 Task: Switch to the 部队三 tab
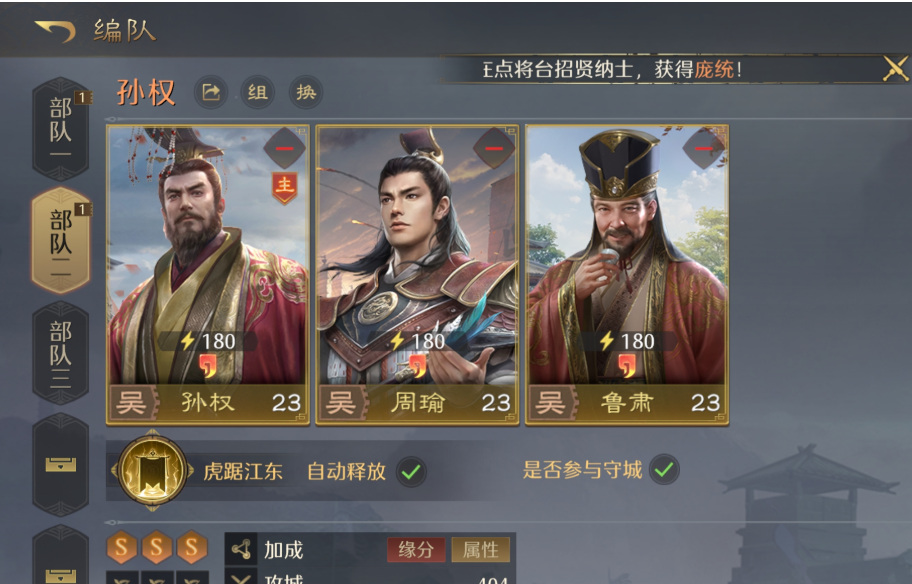coord(60,352)
